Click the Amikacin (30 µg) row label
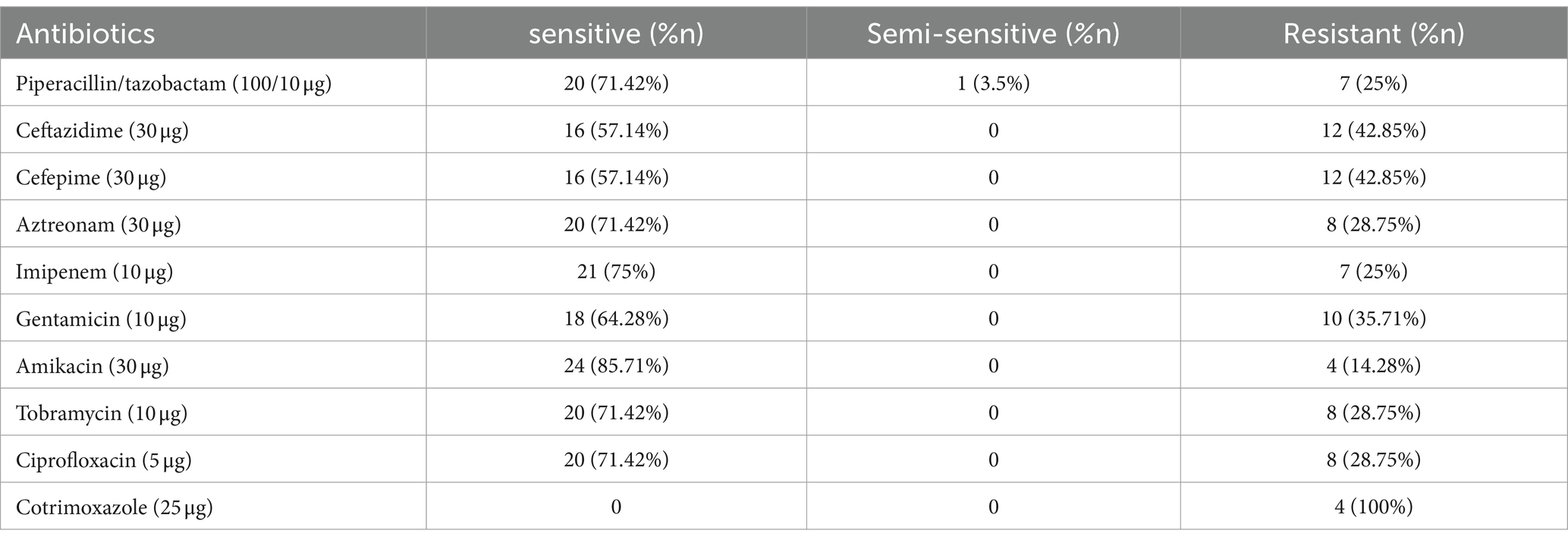This screenshot has height=543, width=1568. [93, 366]
